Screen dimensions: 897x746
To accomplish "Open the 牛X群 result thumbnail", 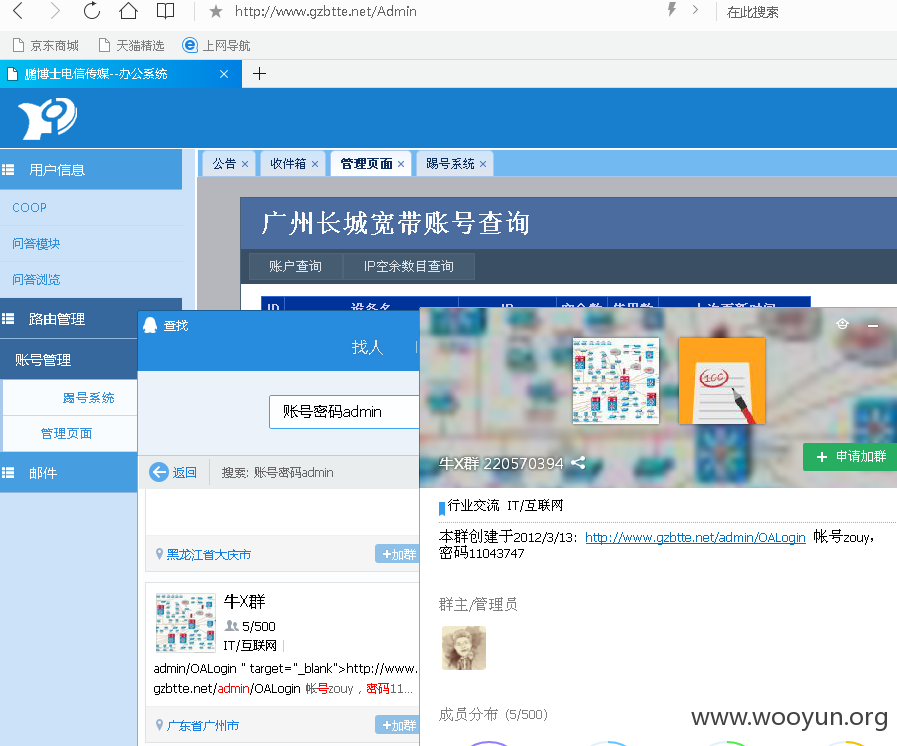I will click(186, 623).
